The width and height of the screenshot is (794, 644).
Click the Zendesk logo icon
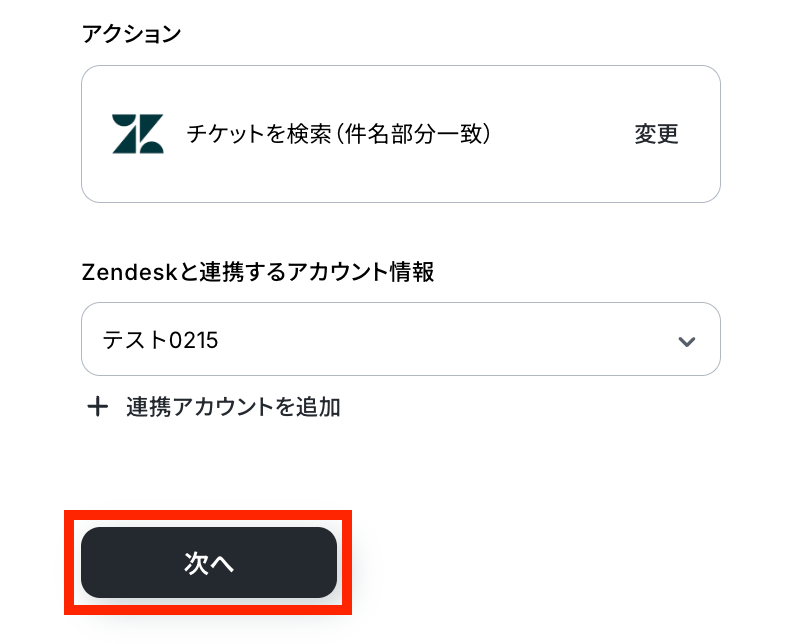pyautogui.click(x=137, y=134)
